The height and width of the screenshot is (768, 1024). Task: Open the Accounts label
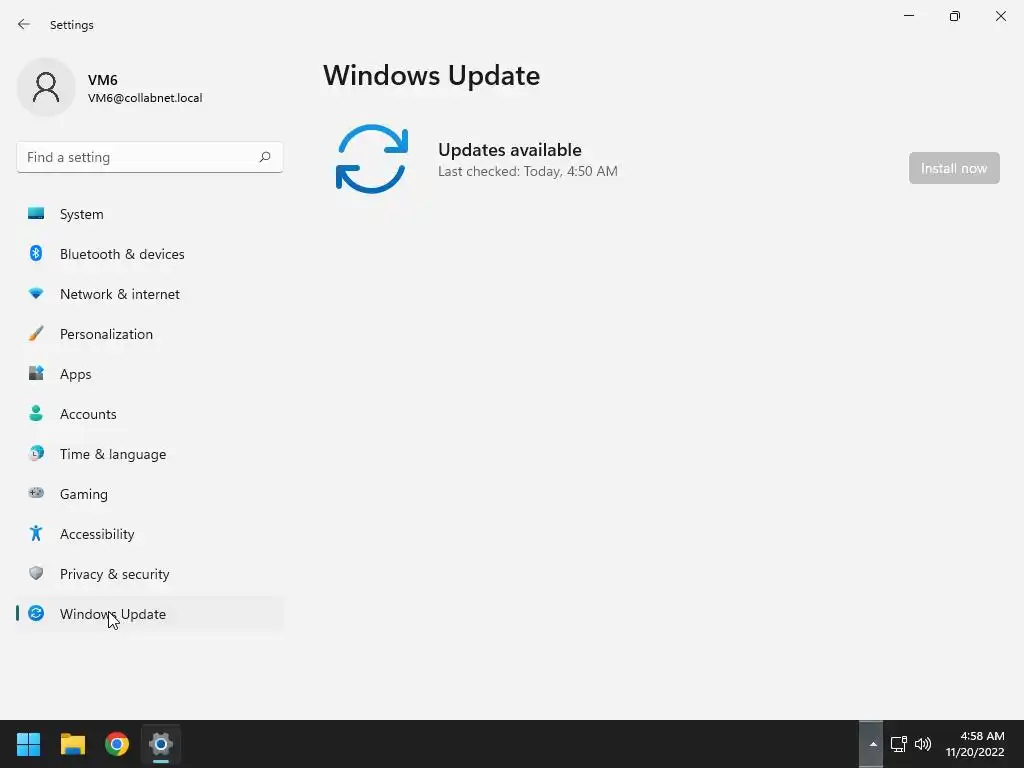pyautogui.click(x=88, y=414)
